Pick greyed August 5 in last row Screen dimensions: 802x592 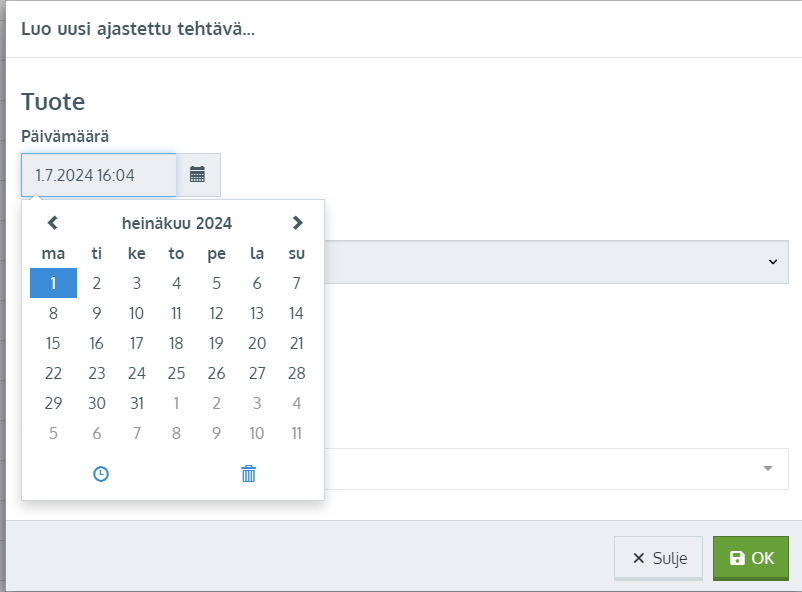pos(53,434)
